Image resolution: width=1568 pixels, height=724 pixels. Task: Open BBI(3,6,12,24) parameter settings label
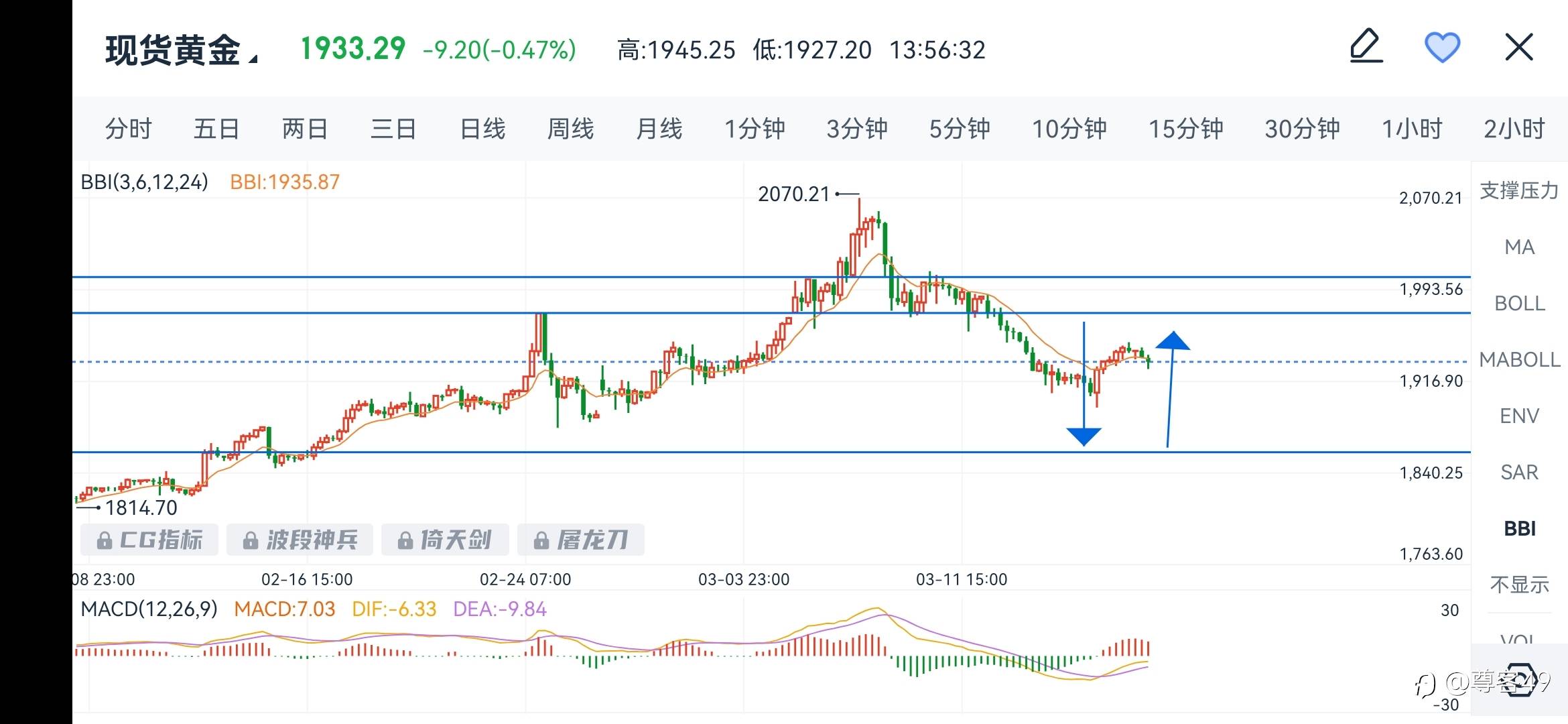tap(145, 182)
